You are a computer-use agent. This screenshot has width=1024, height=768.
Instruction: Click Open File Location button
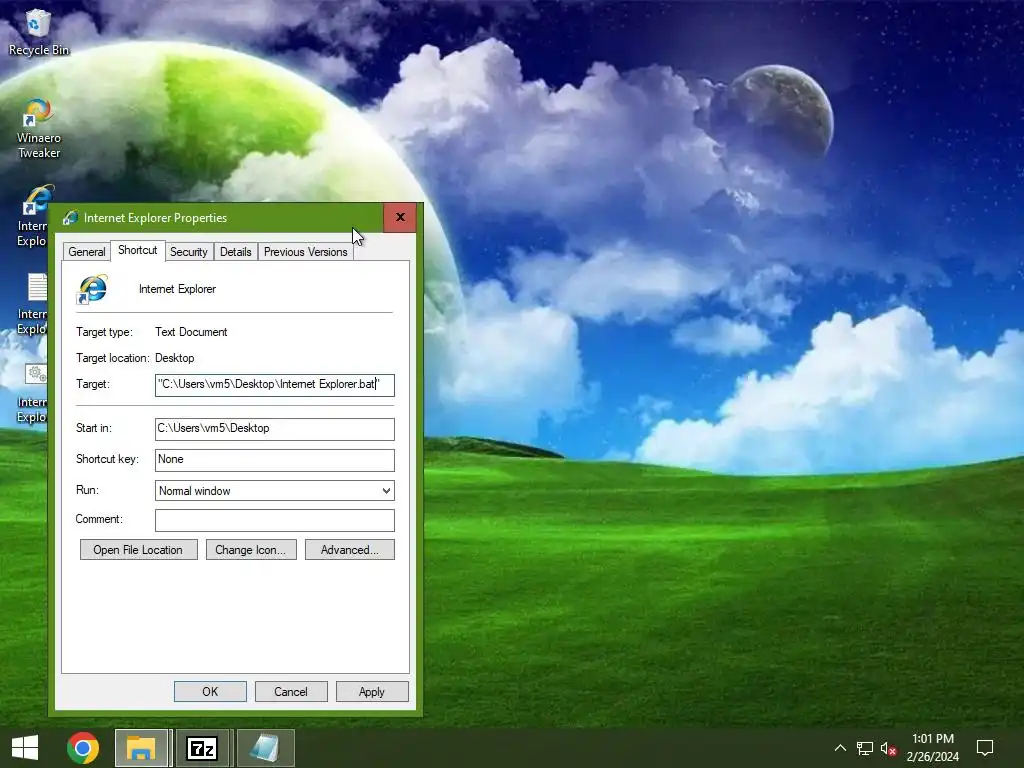coord(138,550)
